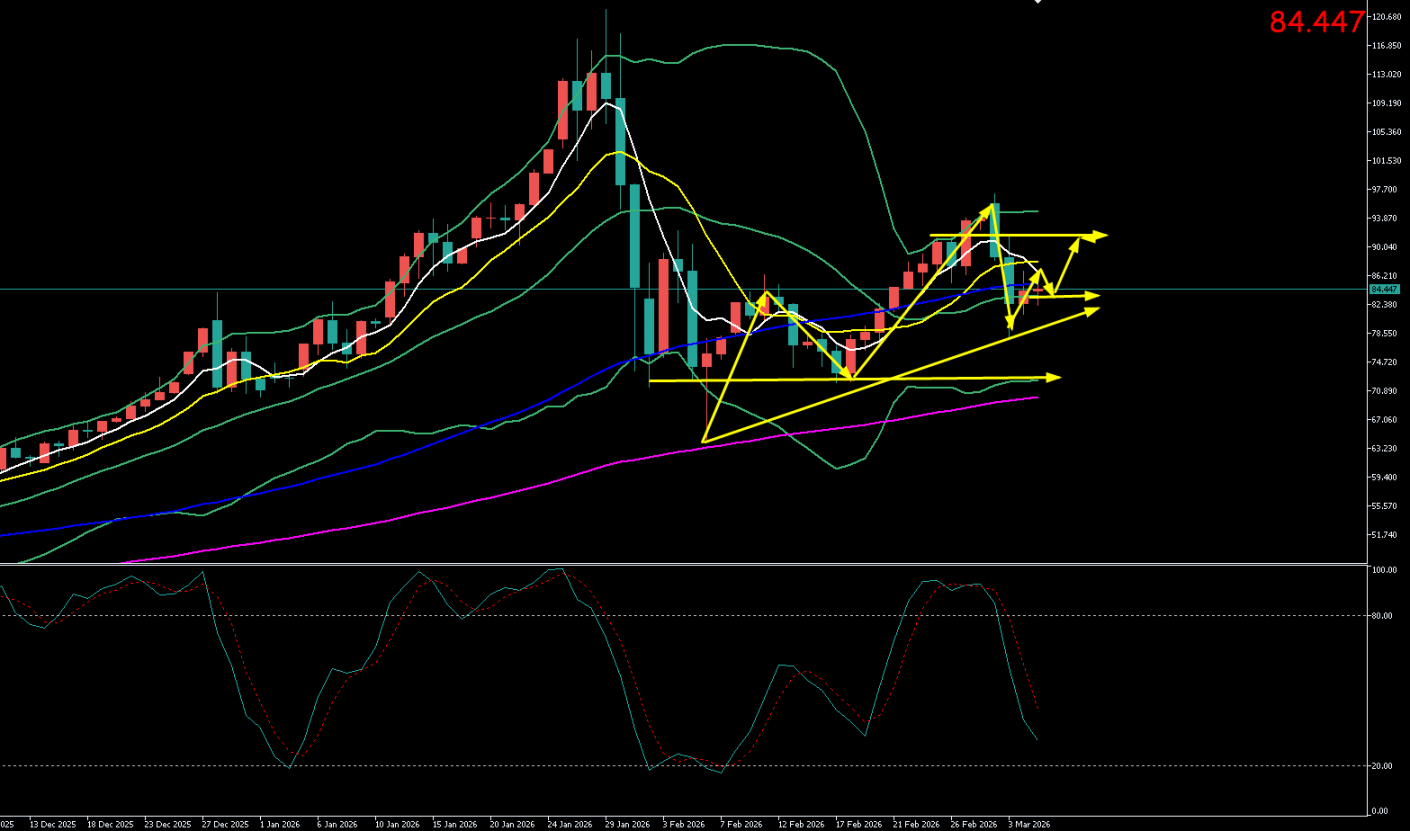Click the 80.00 level on oscillator scale
The height and width of the screenshot is (831, 1410).
click(x=1382, y=616)
